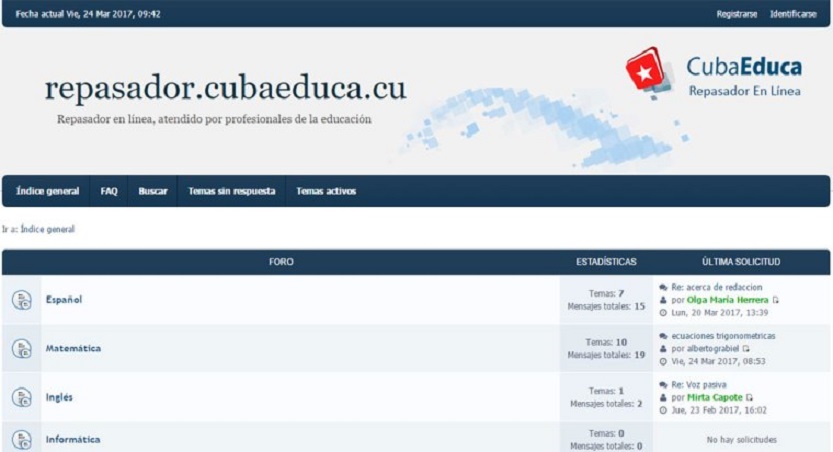Screen dimensions: 833x452
Task: Click the CubaEduca logo
Action: (713, 75)
